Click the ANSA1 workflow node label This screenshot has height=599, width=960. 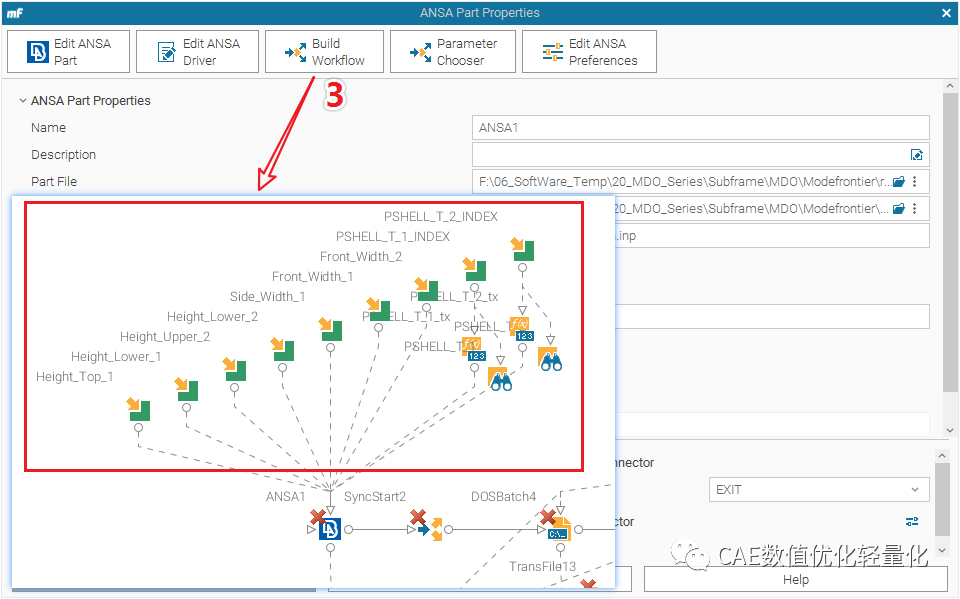point(285,497)
